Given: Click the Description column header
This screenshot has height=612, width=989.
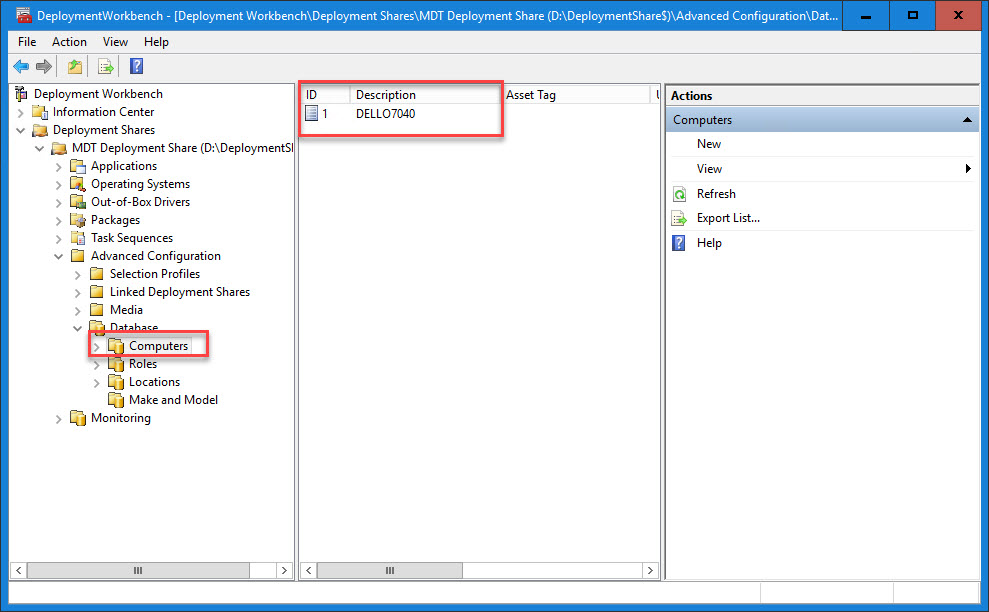Looking at the screenshot, I should pos(386,95).
